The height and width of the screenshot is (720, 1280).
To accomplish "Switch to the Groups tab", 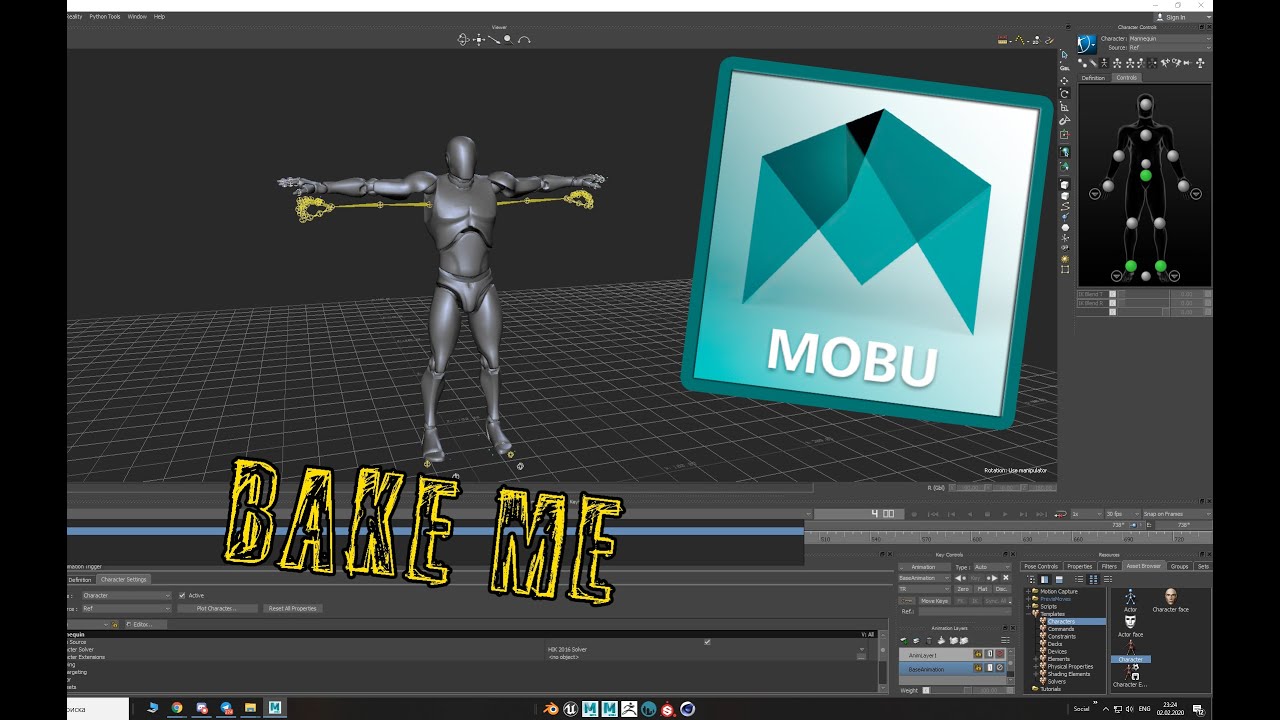I will (x=1179, y=566).
